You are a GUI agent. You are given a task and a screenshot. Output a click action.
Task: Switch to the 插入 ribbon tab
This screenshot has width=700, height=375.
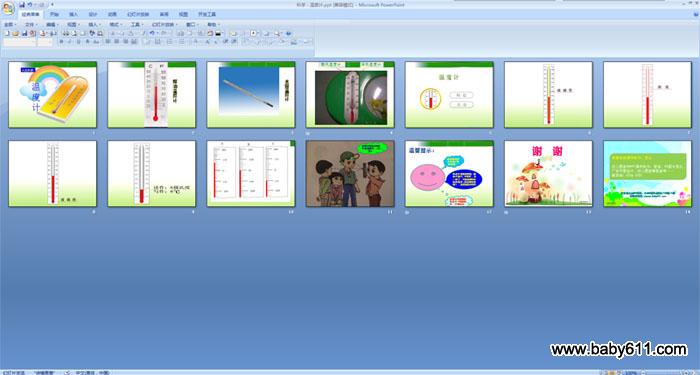tap(73, 14)
